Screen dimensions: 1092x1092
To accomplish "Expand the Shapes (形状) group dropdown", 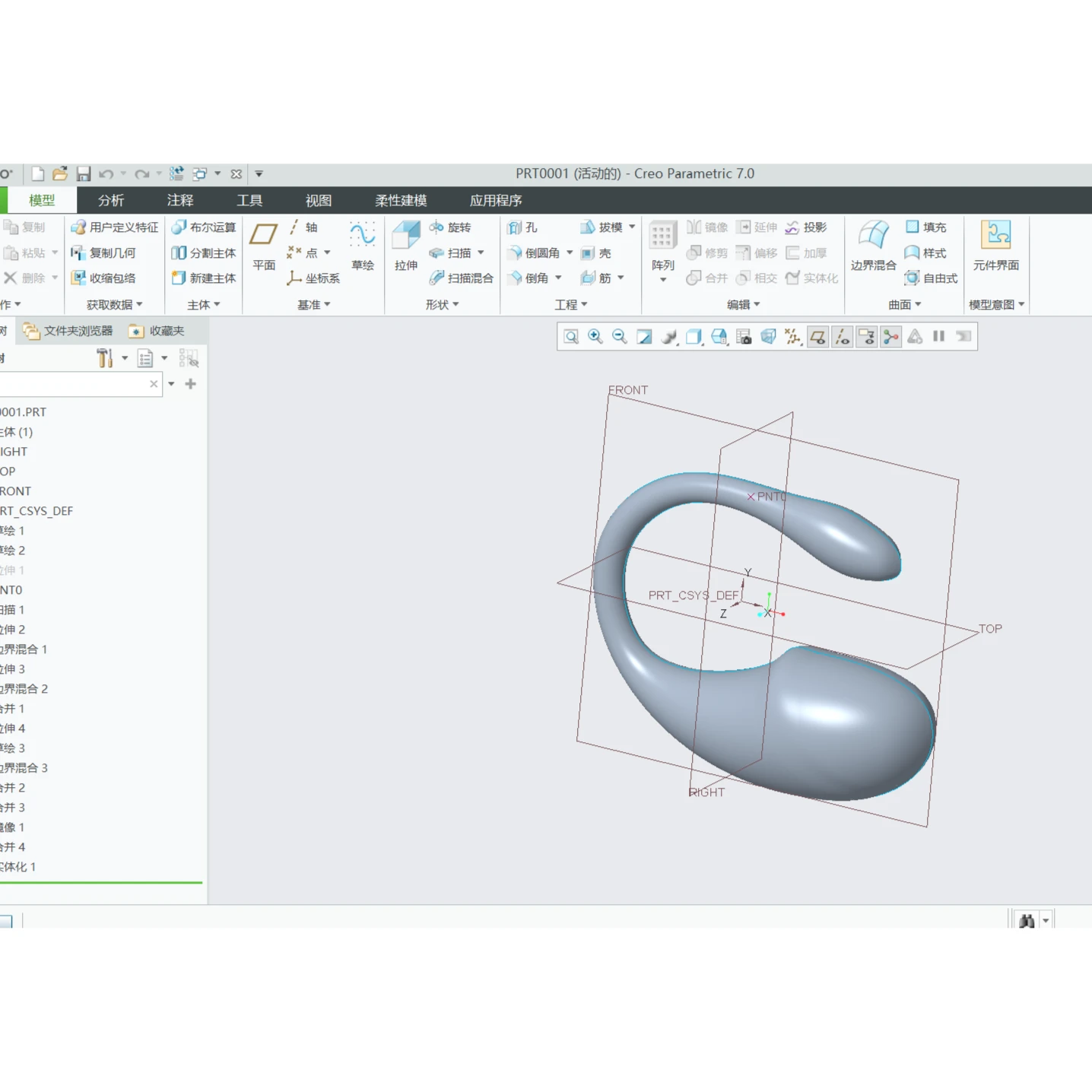I will coord(443,305).
